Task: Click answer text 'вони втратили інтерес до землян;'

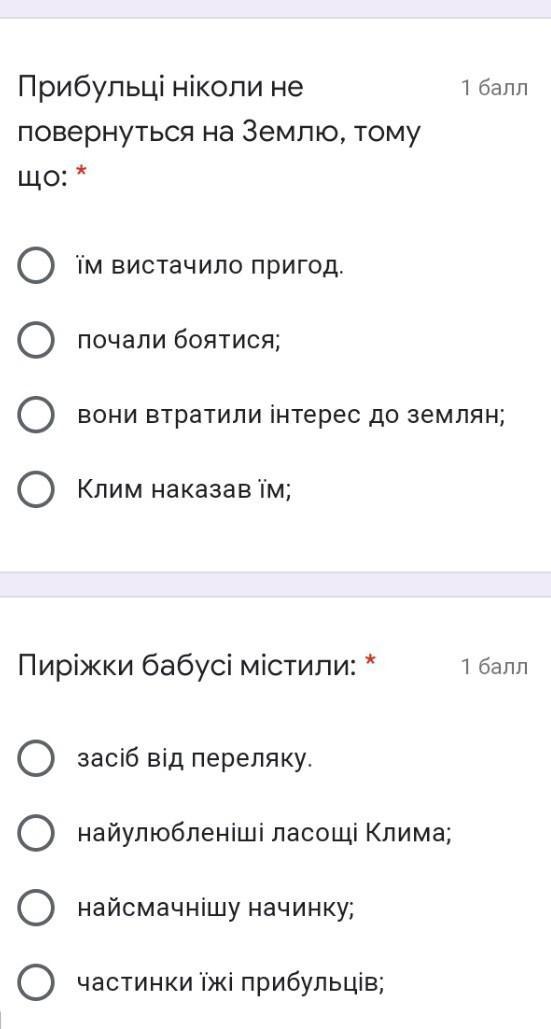Action: pos(291,415)
